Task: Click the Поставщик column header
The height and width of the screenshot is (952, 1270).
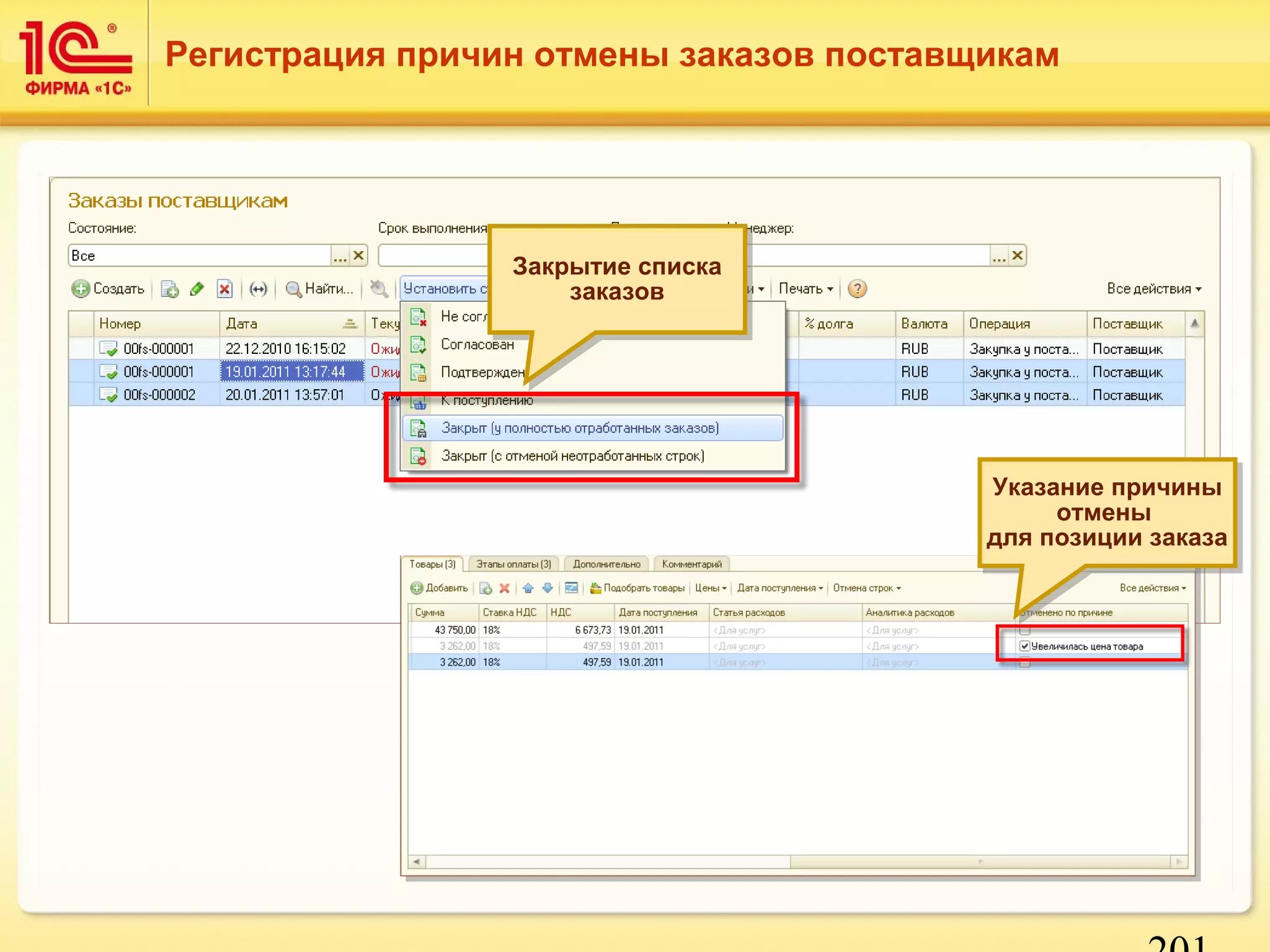Action: 1135,324
